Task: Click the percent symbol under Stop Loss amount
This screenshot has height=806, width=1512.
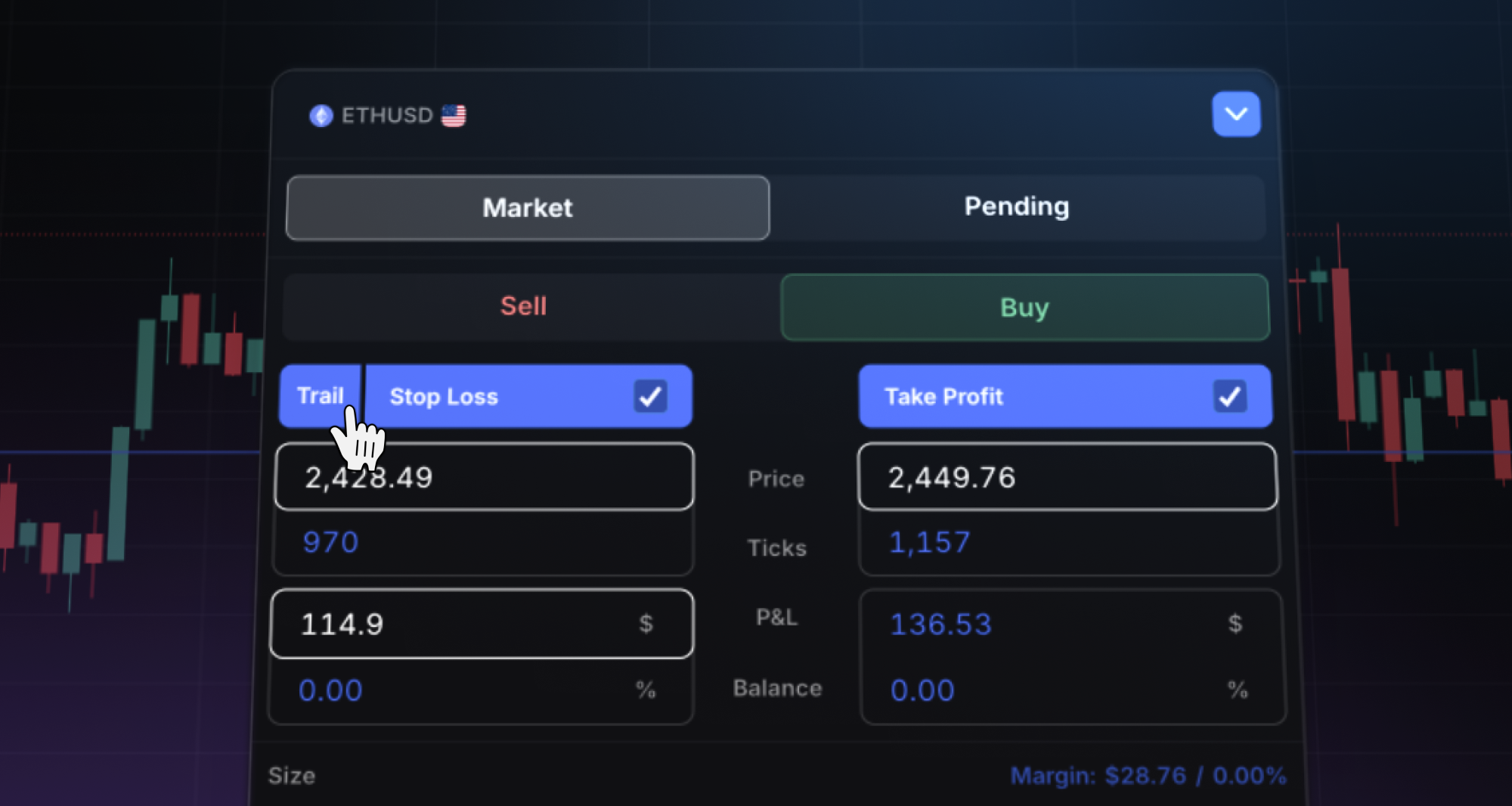Action: coord(646,690)
